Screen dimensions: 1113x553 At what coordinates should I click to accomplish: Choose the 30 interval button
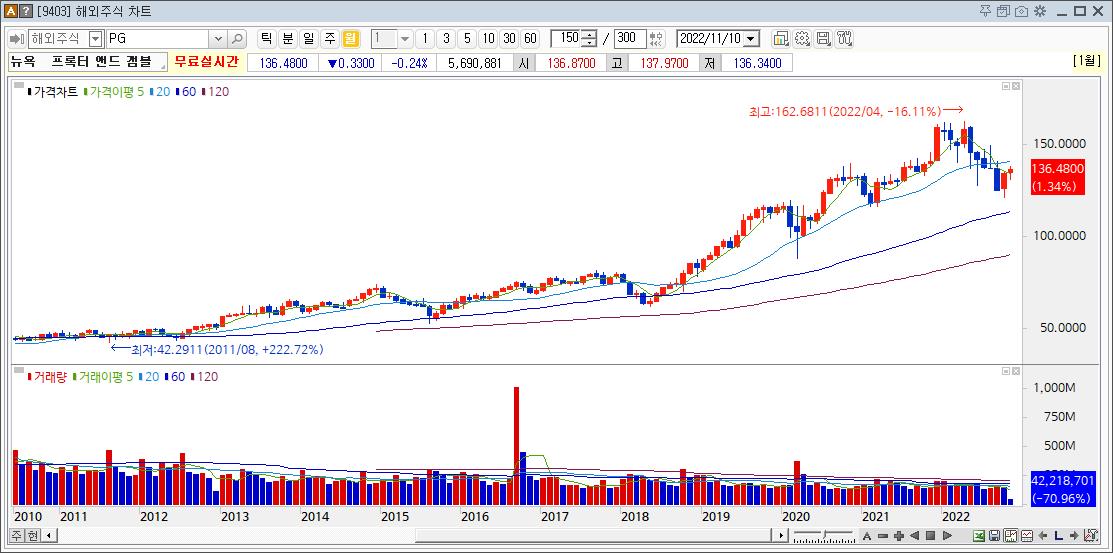point(509,38)
